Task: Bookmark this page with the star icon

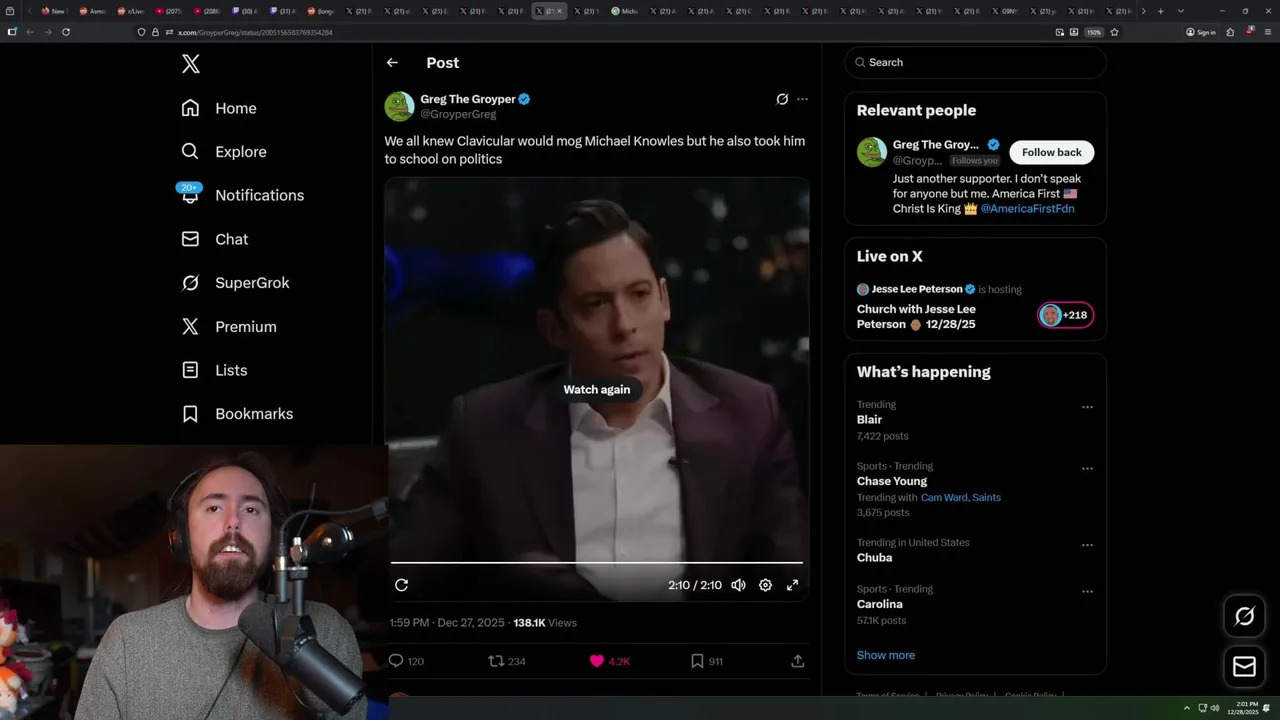Action: point(1114,32)
